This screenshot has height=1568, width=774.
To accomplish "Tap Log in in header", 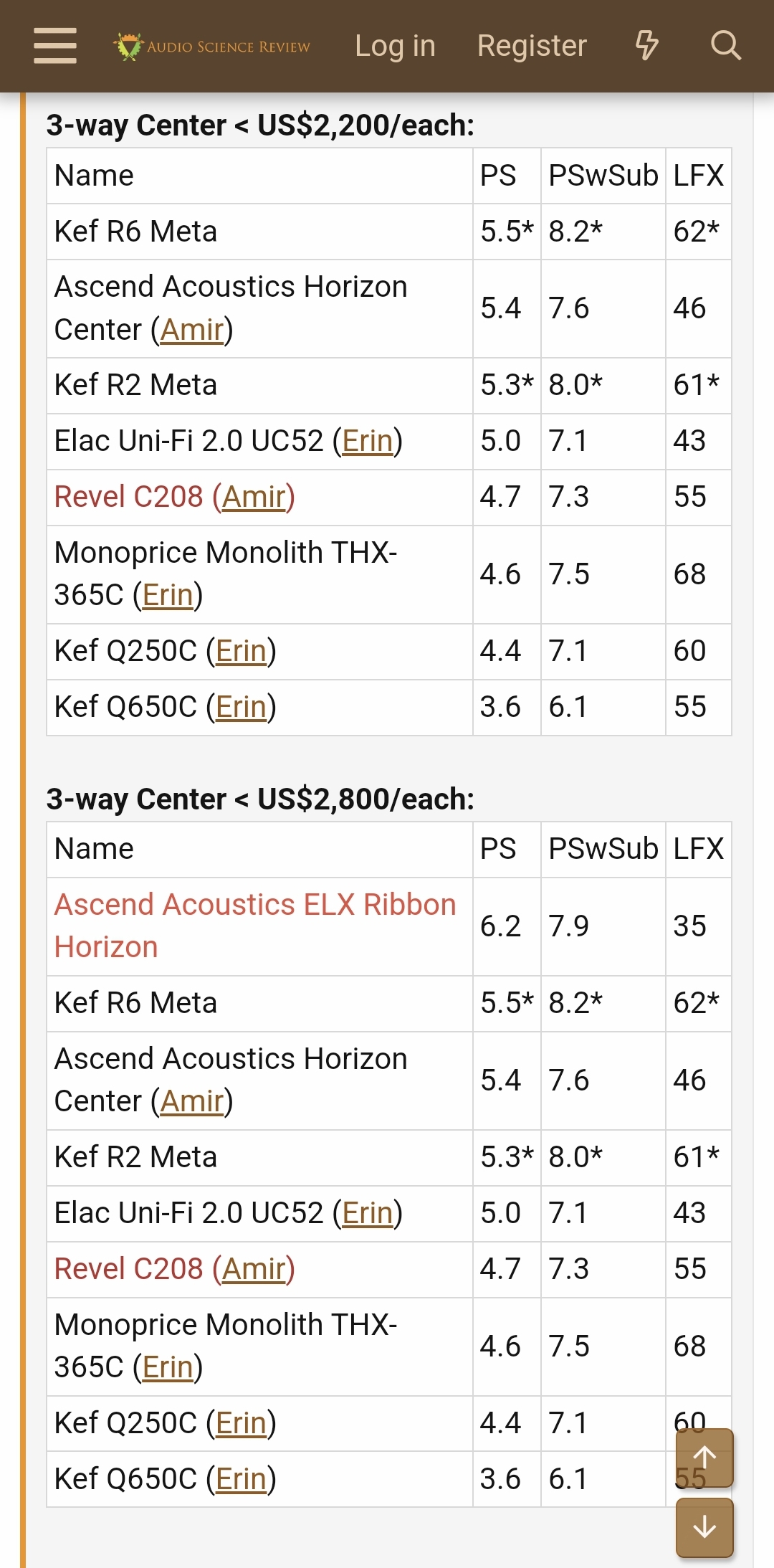I will (x=395, y=46).
